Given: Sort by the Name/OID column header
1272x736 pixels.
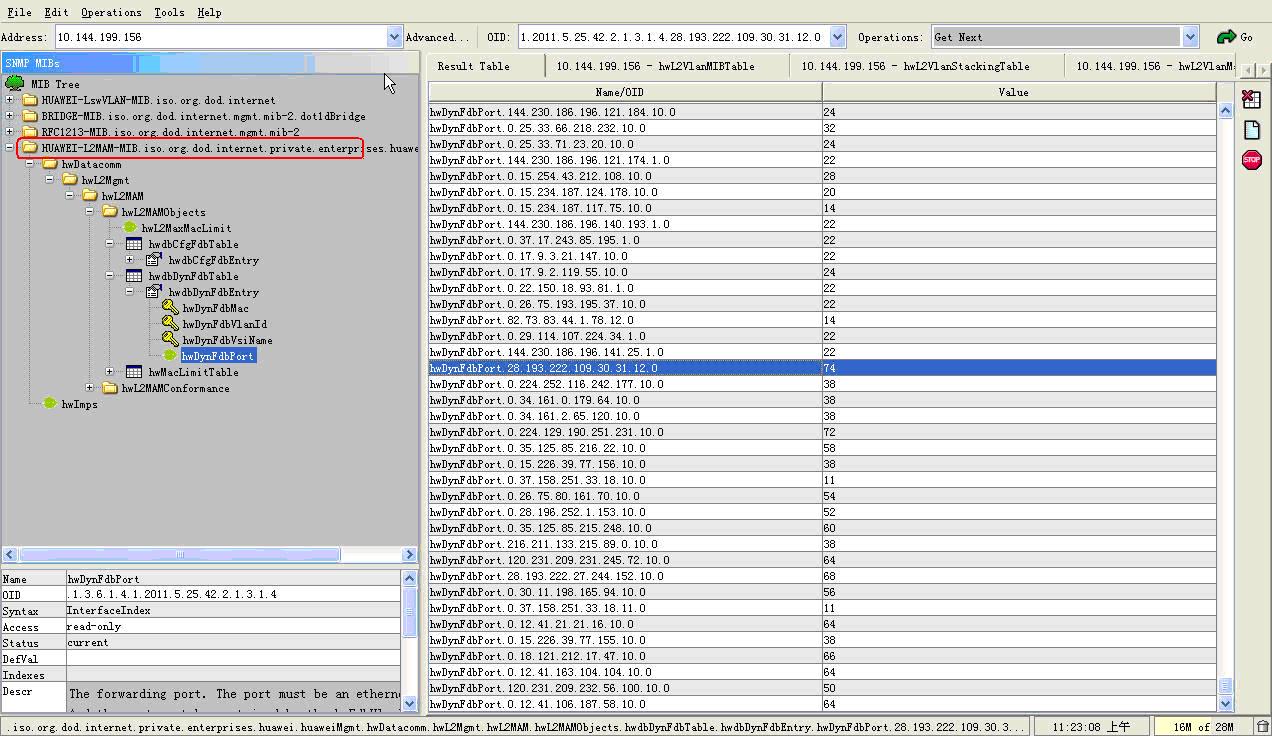Looking at the screenshot, I should click(626, 92).
